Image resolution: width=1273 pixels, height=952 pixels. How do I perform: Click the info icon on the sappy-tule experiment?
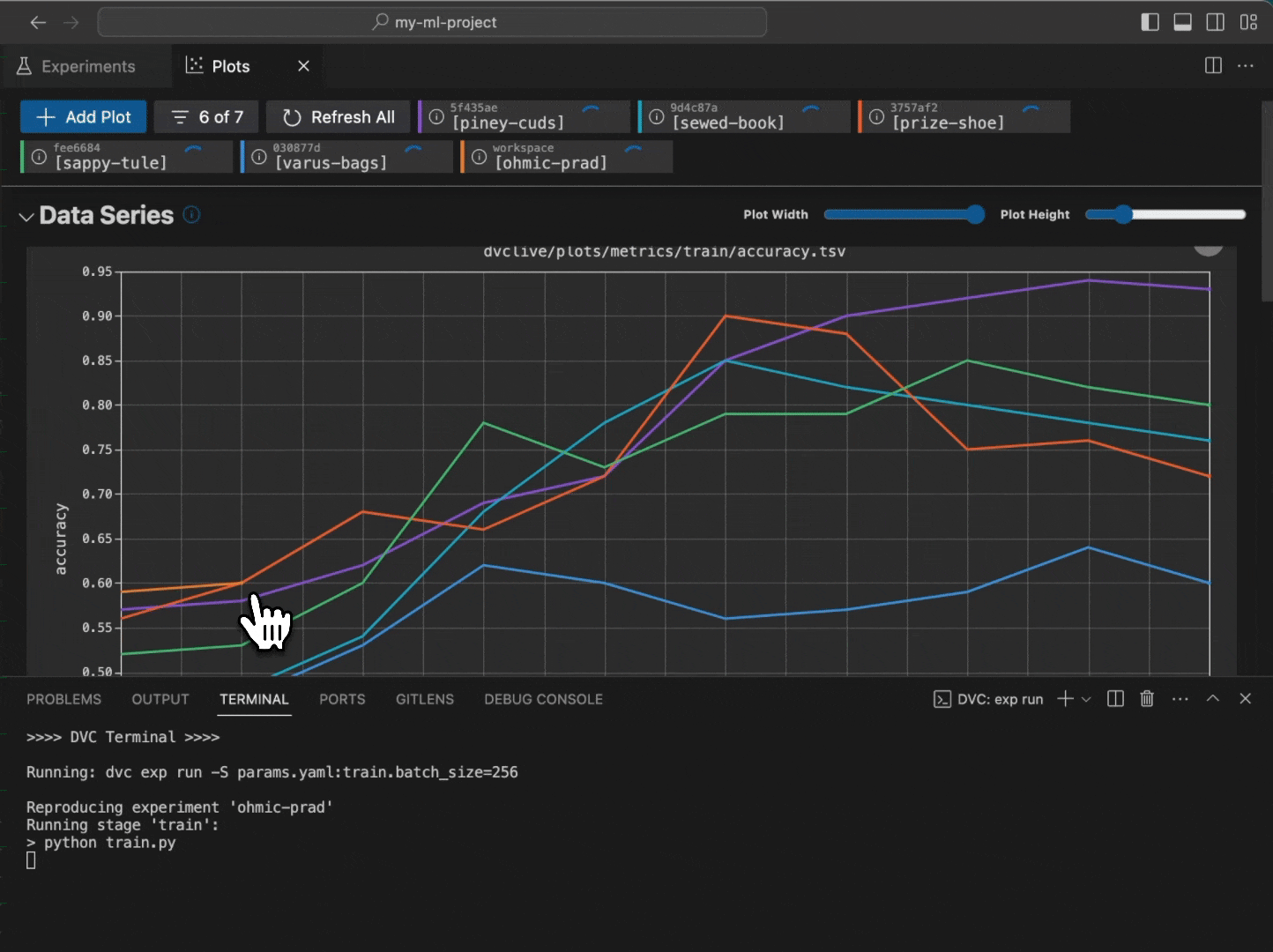click(x=38, y=157)
